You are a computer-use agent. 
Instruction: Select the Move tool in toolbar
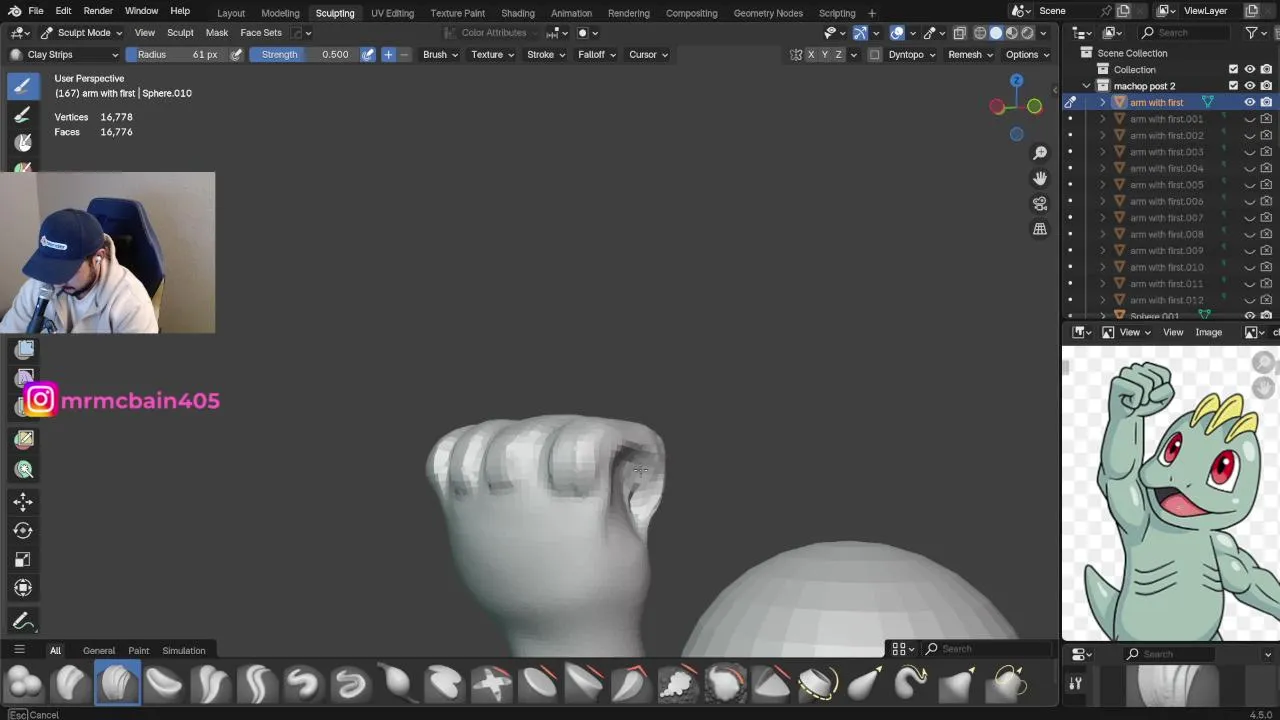point(23,501)
